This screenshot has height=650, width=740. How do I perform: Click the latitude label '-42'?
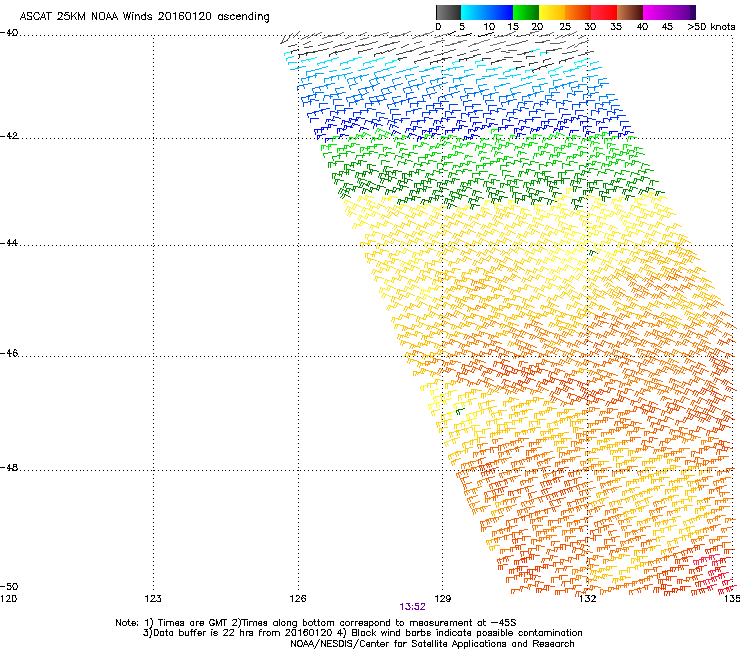9,136
